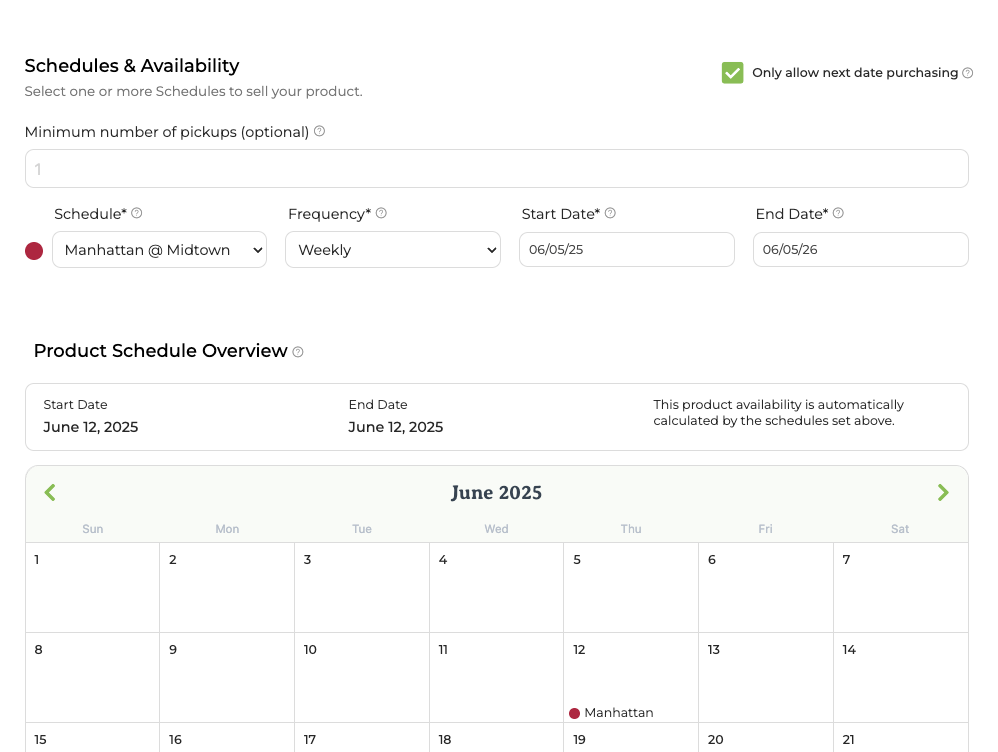Click help icon next to Minimum number of pickups
The image size is (998, 752).
320,131
